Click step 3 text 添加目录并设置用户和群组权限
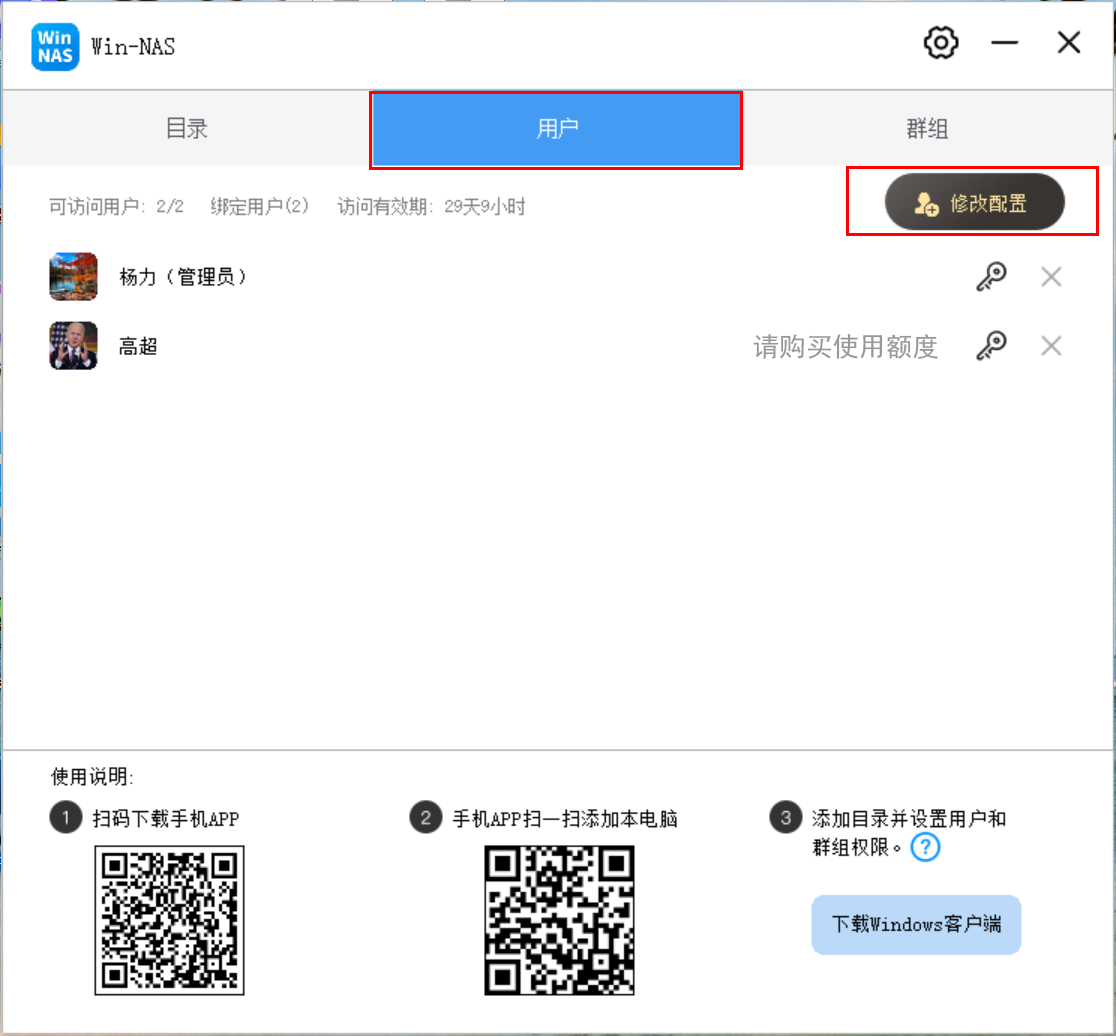Viewport: 1116px width, 1036px height. pyautogui.click(x=909, y=832)
